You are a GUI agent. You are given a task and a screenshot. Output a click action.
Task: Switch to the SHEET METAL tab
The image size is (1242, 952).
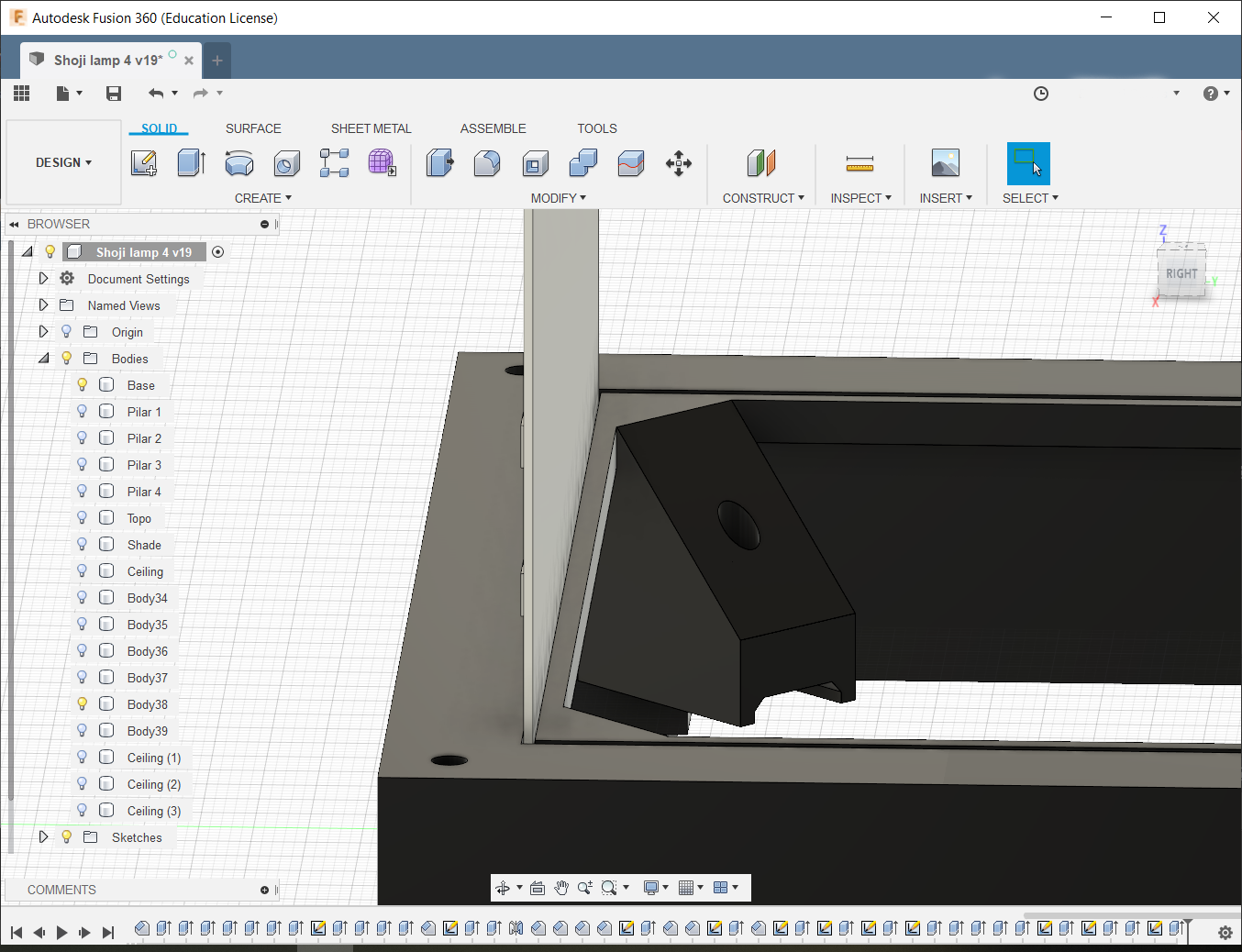point(371,128)
